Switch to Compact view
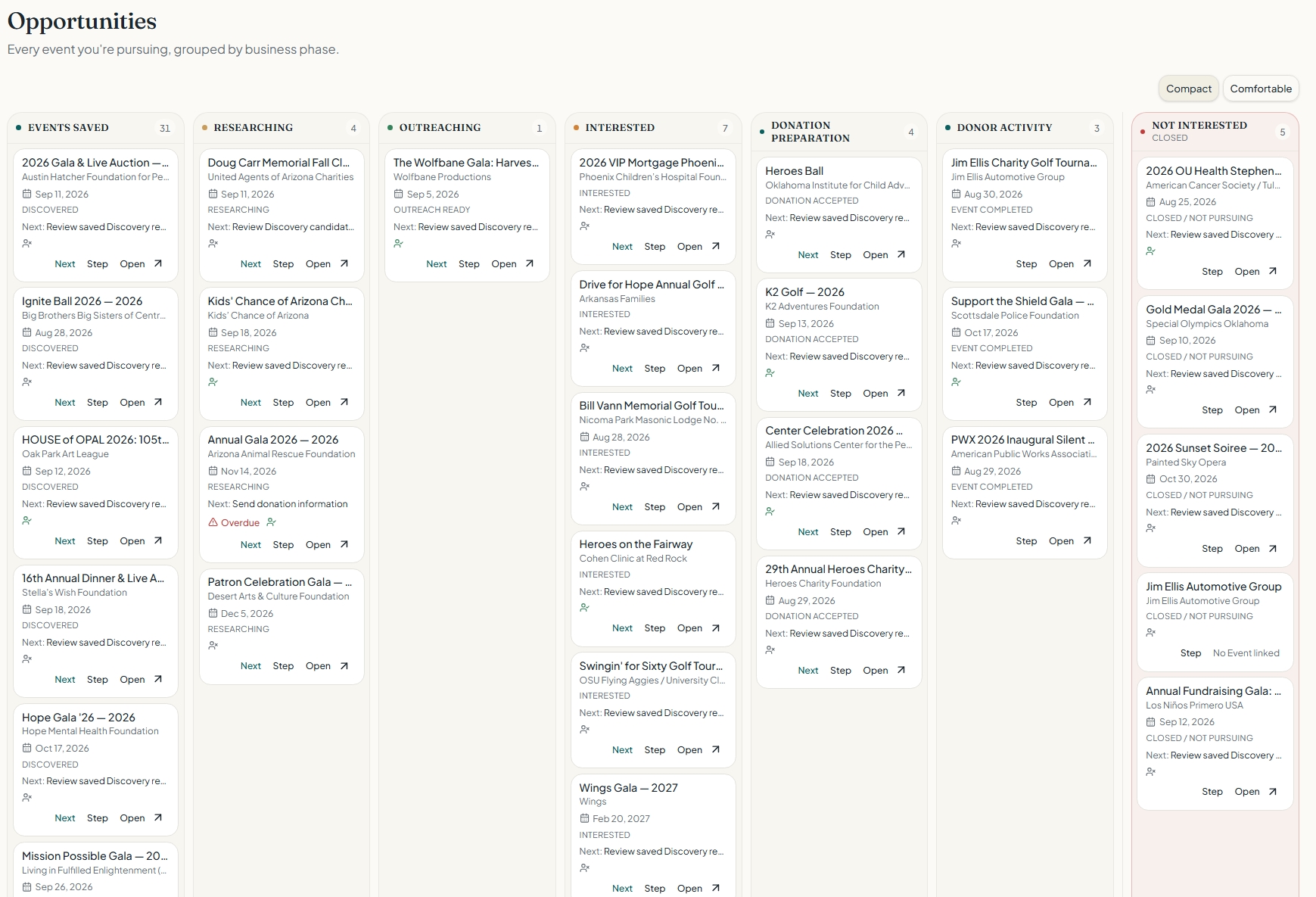The height and width of the screenshot is (897, 1316). [1188, 89]
